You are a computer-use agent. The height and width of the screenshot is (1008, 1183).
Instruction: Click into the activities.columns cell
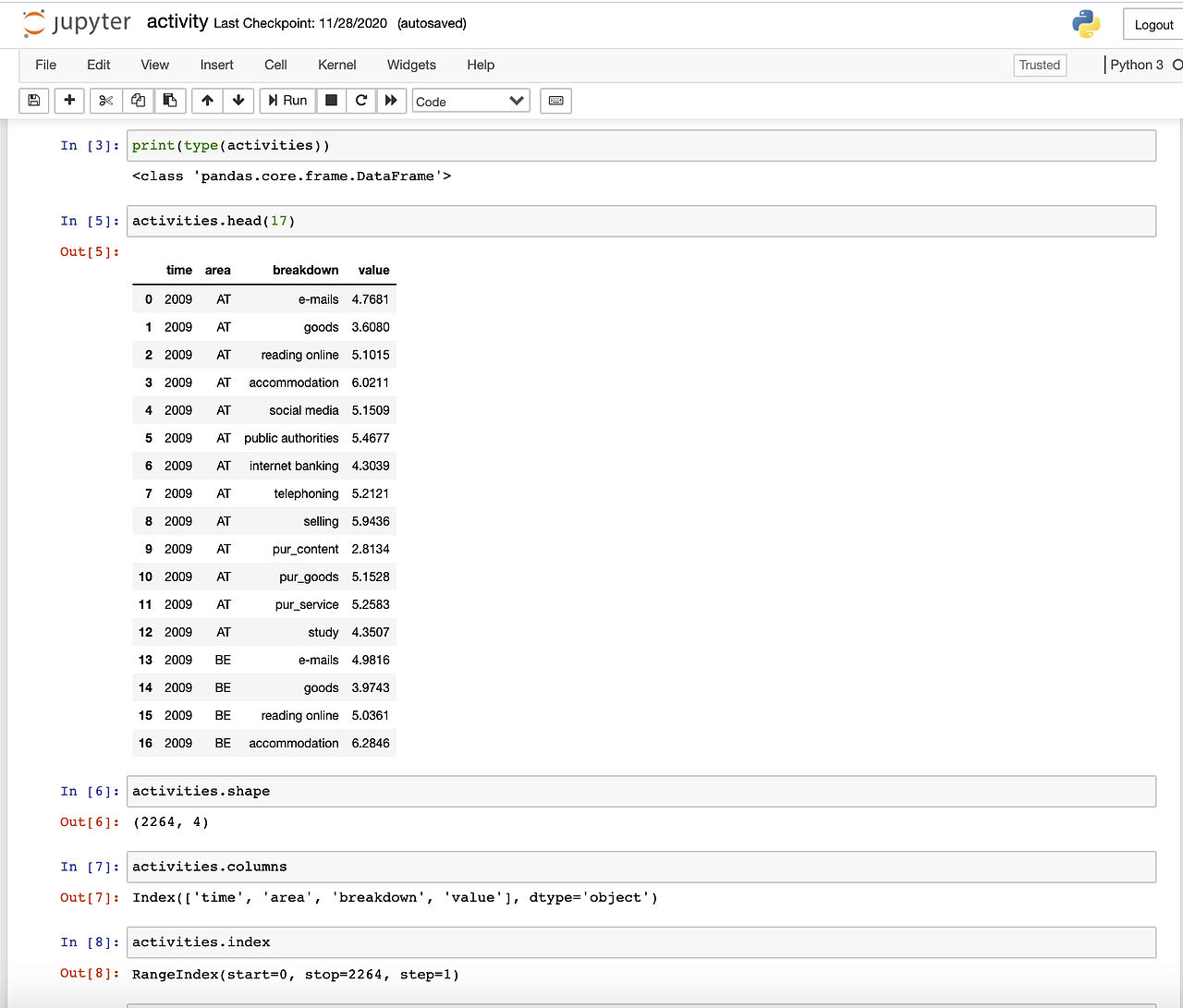[x=641, y=867]
